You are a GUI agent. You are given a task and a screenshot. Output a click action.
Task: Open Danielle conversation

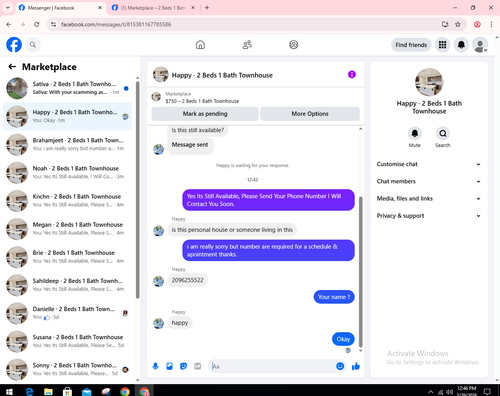67,313
